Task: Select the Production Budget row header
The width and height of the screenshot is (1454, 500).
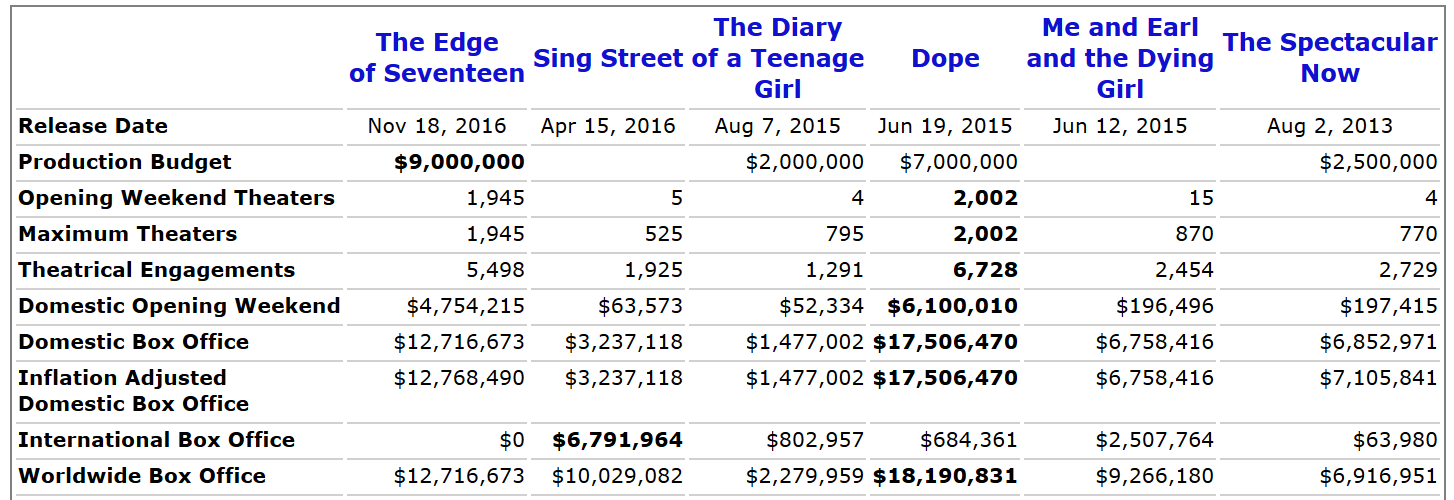Action: [125, 162]
